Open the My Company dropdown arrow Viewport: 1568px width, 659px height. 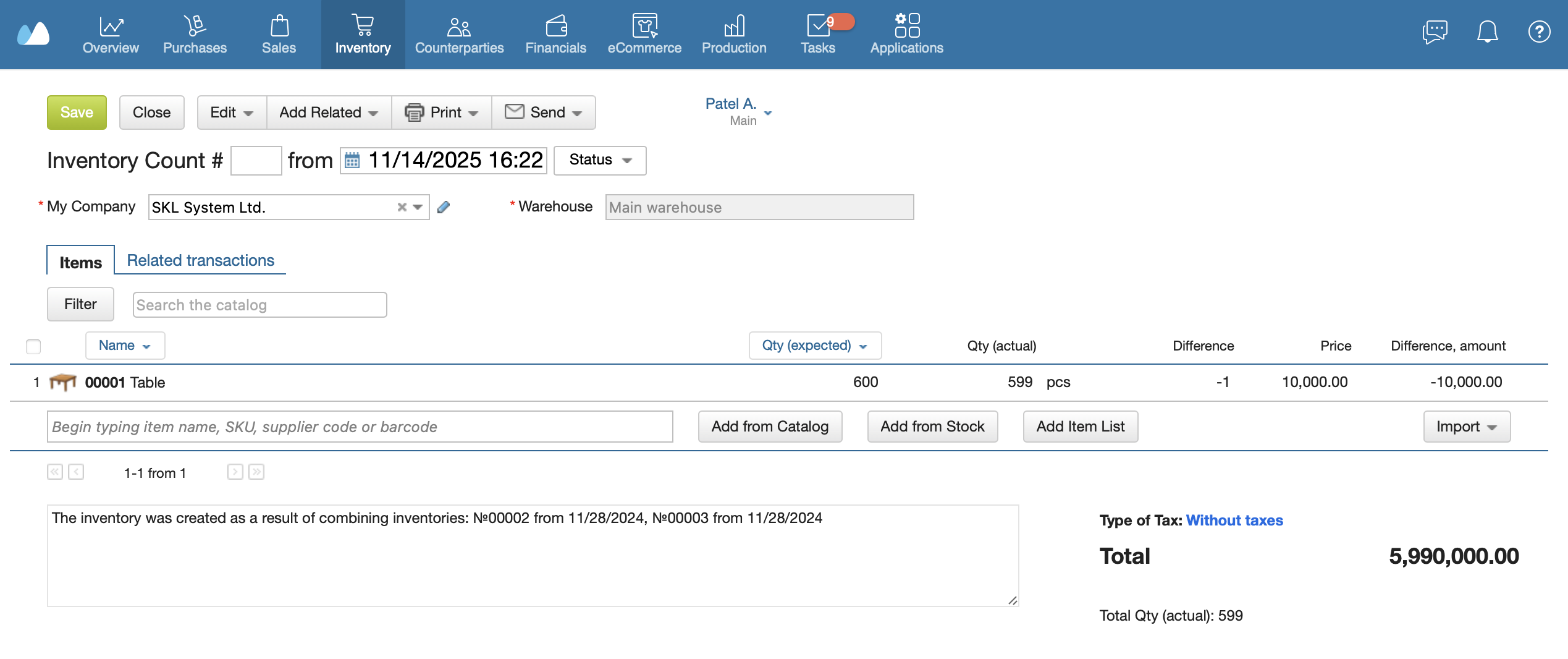(418, 207)
